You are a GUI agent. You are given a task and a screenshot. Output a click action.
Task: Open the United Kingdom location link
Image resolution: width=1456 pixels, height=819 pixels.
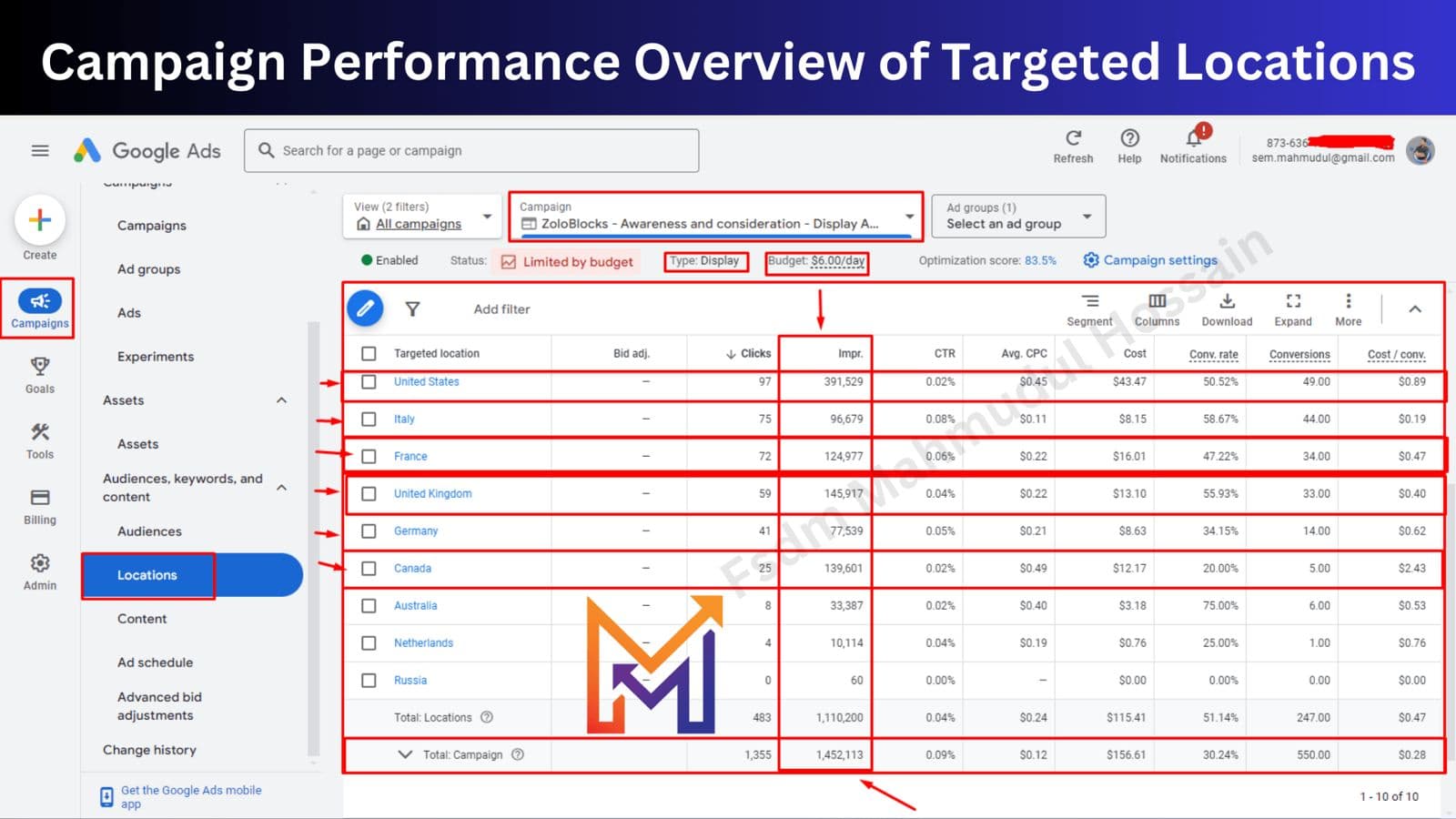432,493
